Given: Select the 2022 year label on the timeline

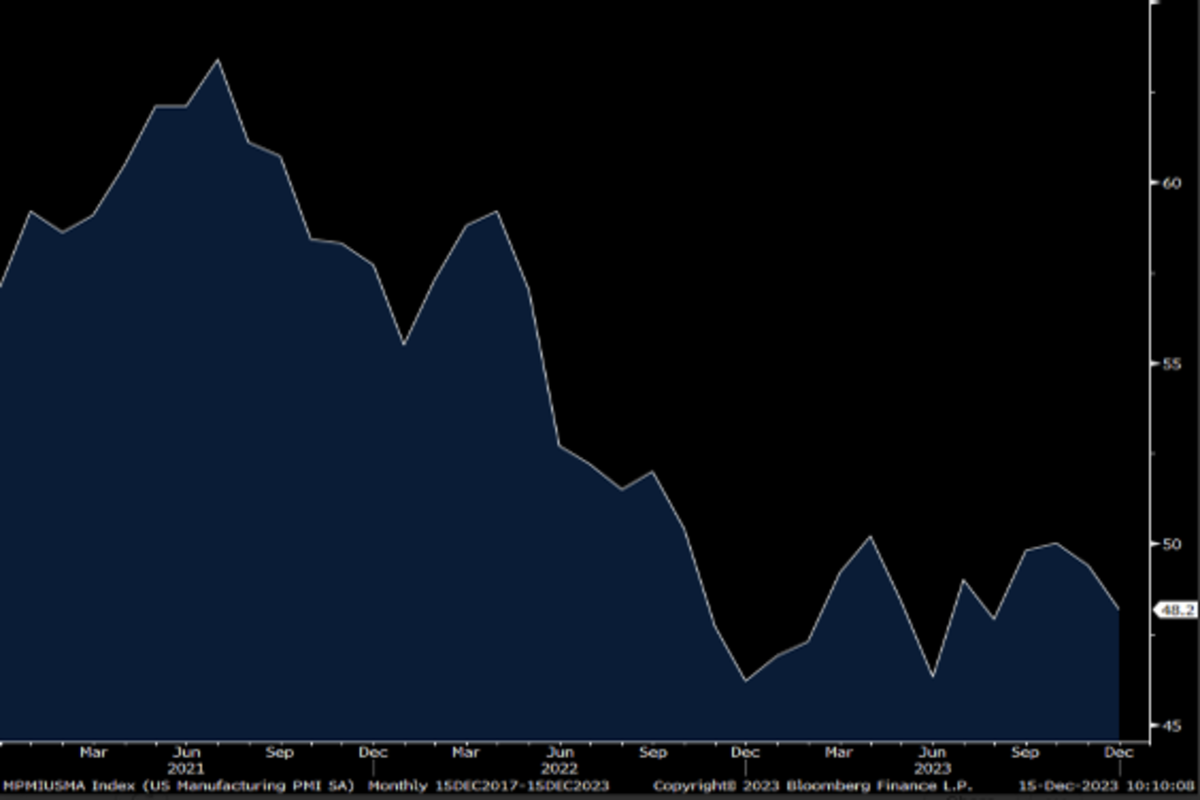Looking at the screenshot, I should [560, 768].
